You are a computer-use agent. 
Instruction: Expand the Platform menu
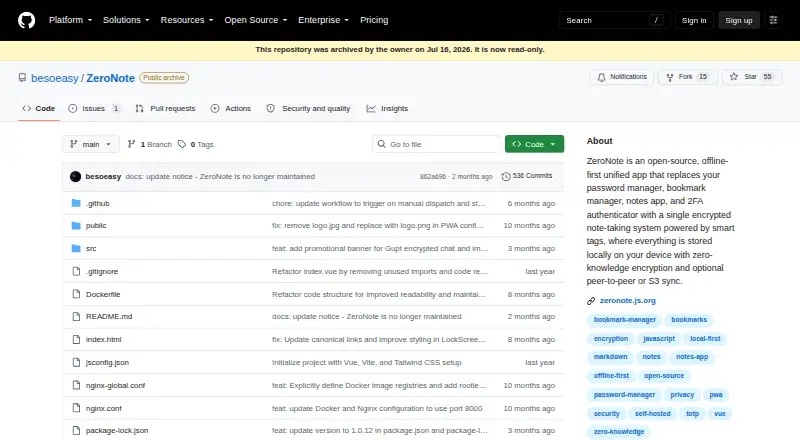tap(70, 20)
